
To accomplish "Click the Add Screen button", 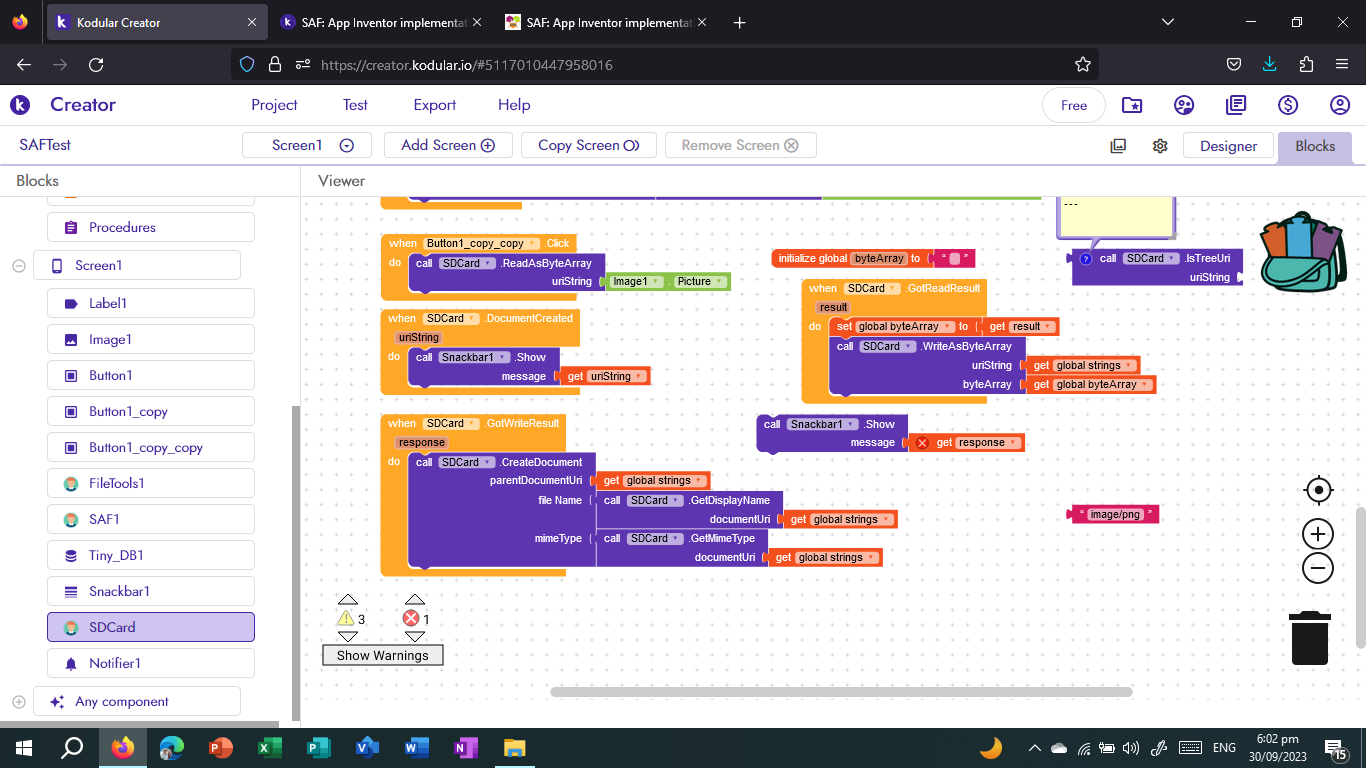I will click(448, 144).
